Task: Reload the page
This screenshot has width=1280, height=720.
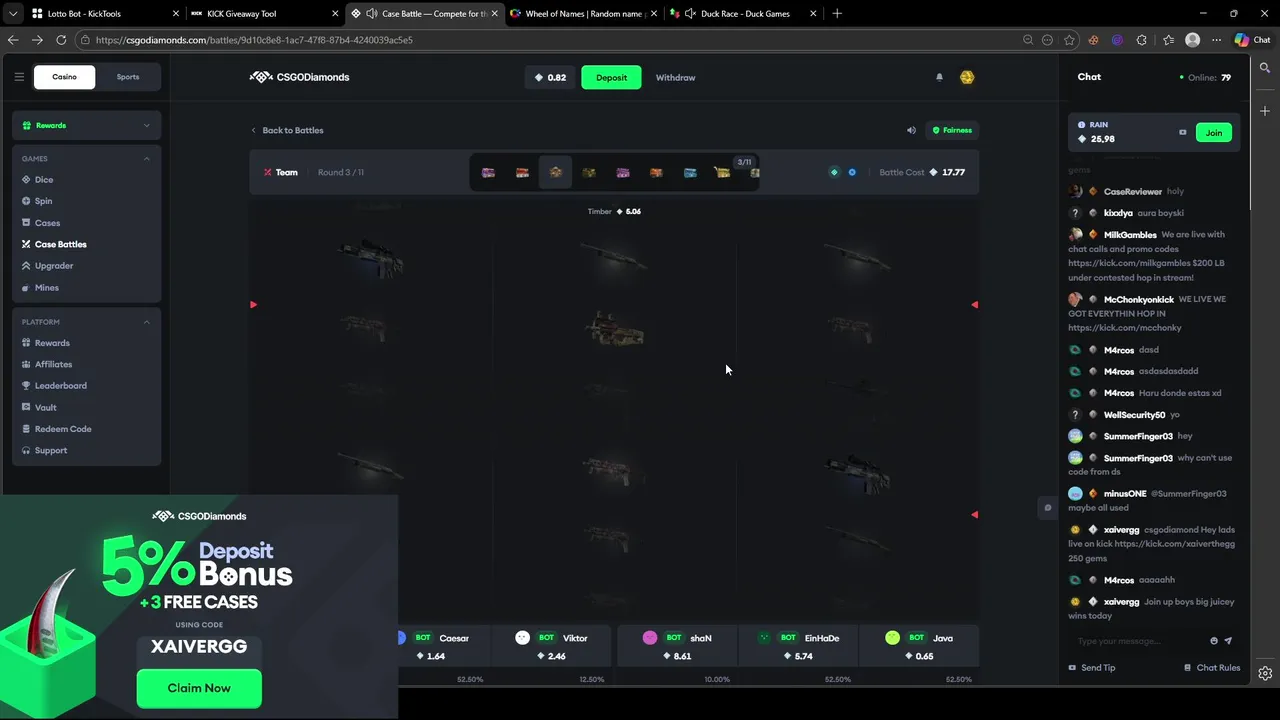Action: pyautogui.click(x=61, y=40)
